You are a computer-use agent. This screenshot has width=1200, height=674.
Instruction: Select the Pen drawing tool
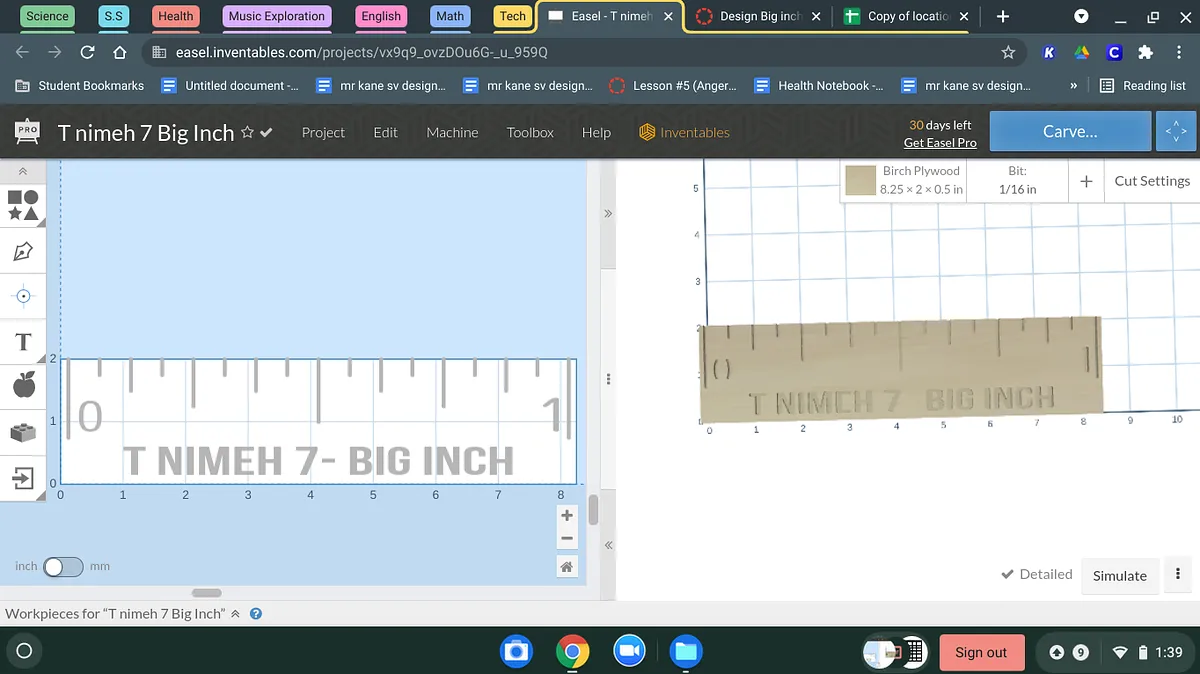coord(23,251)
